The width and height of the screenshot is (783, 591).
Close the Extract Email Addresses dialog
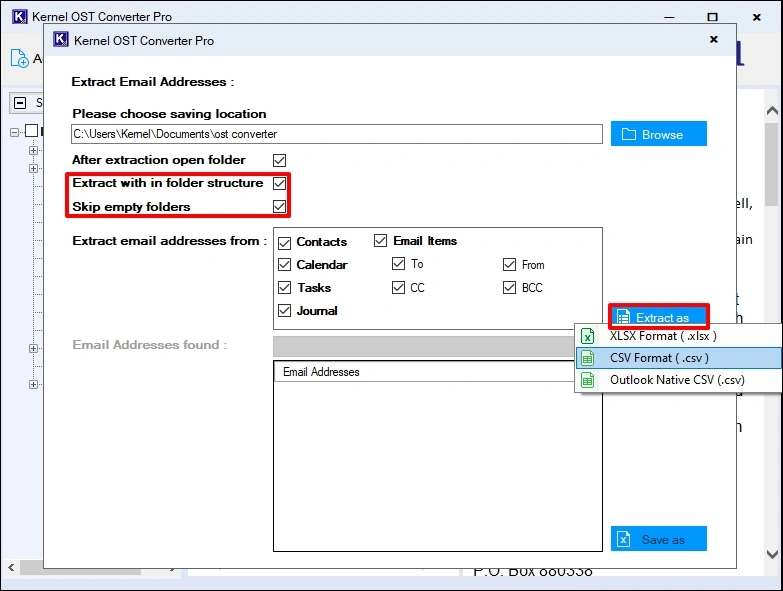(713, 40)
